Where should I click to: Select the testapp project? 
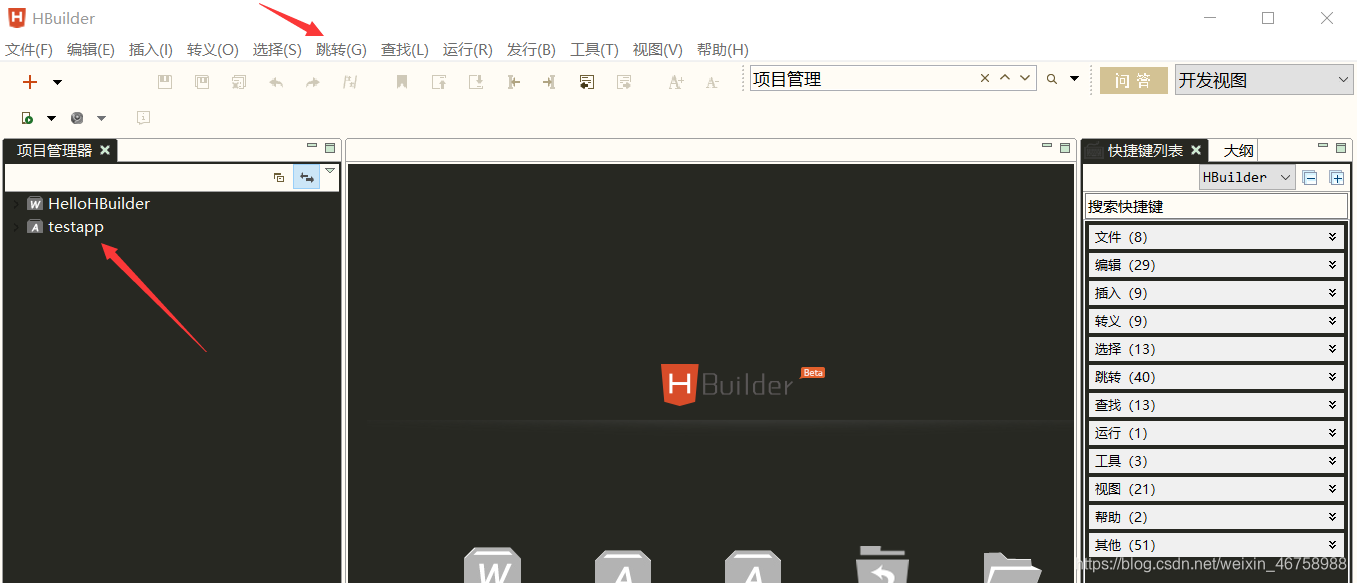coord(76,227)
